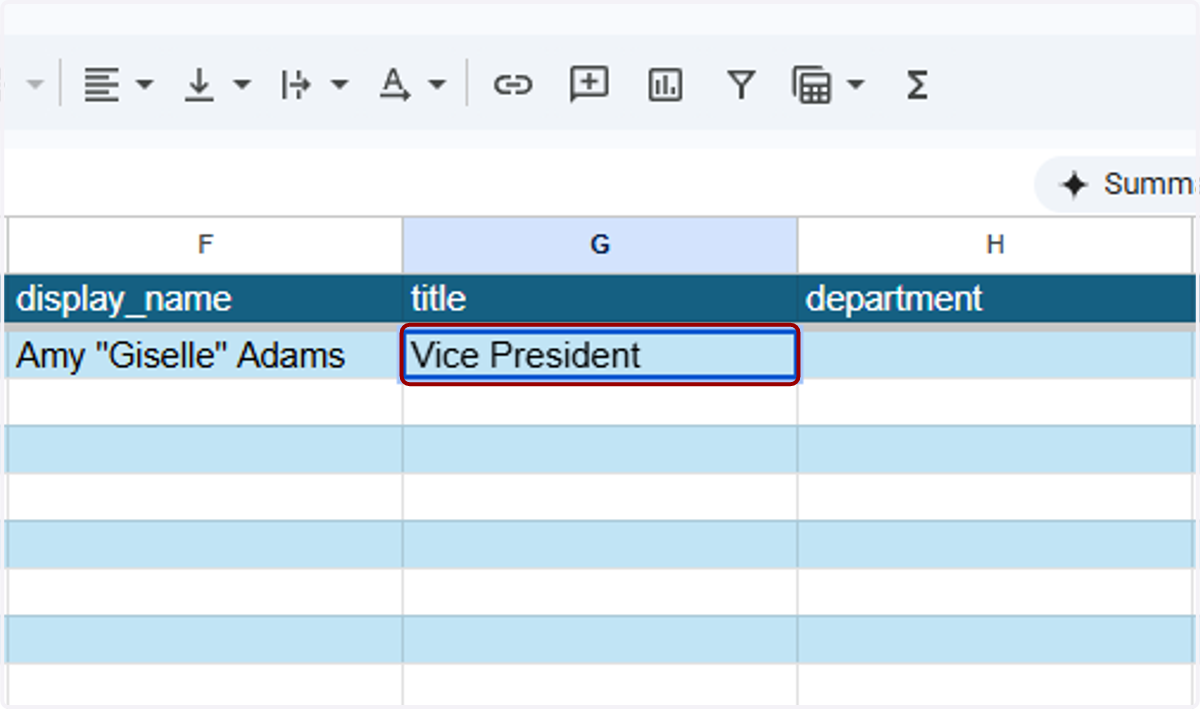
Task: Open the partially visible dropdown at toolbar left edge
Action: pyautogui.click(x=34, y=85)
